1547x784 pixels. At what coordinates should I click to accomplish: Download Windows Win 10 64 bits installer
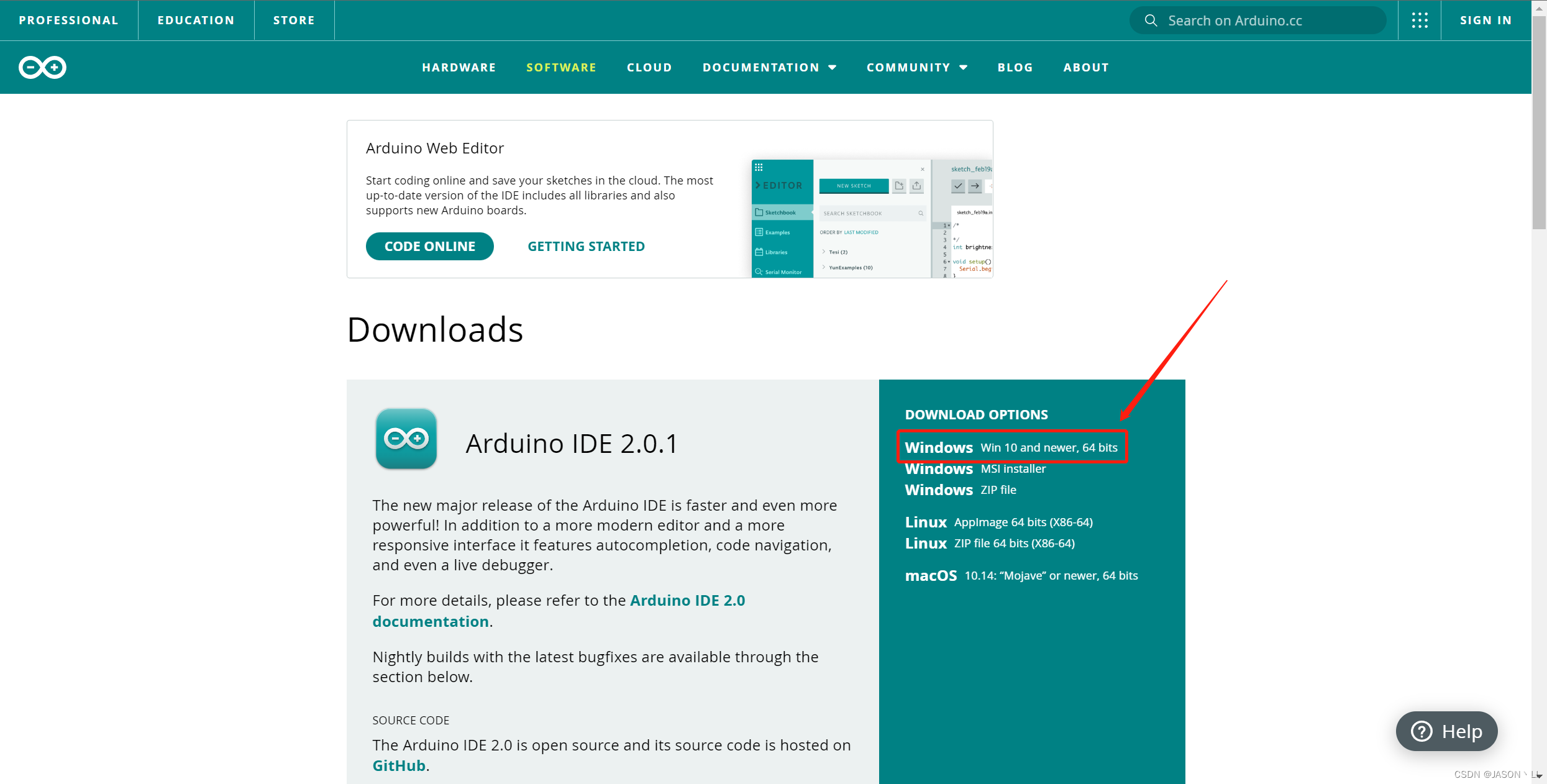(x=1011, y=447)
